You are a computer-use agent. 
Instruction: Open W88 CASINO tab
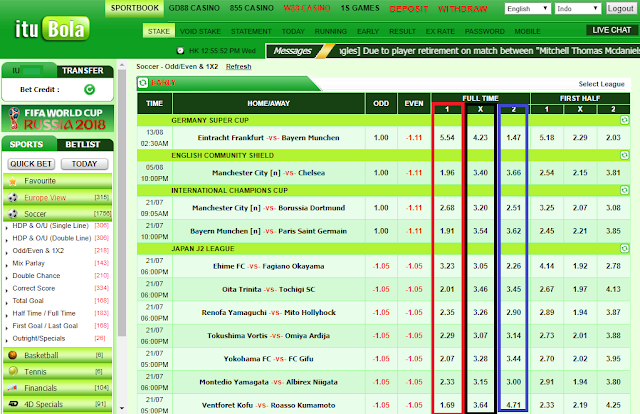[x=307, y=8]
